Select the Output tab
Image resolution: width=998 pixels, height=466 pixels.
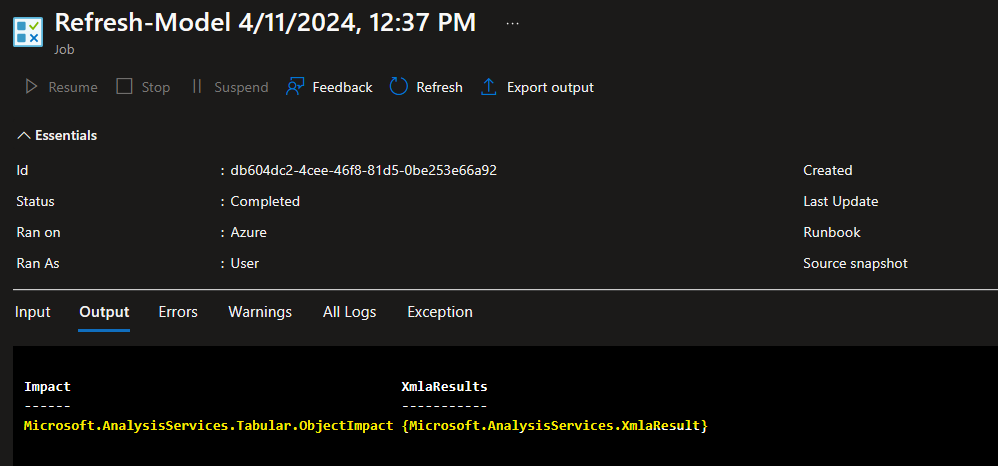pos(104,312)
